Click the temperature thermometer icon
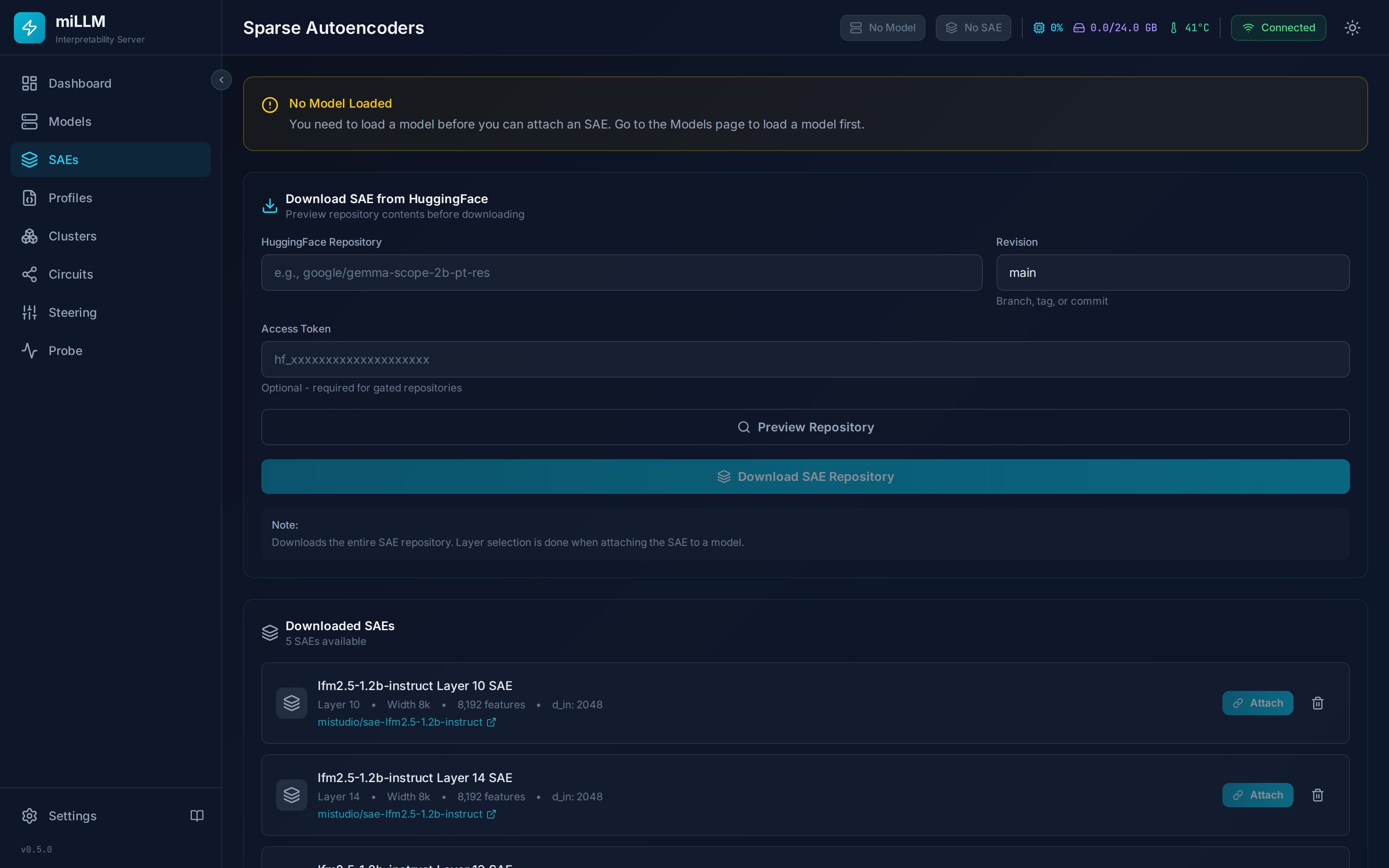 (x=1173, y=27)
